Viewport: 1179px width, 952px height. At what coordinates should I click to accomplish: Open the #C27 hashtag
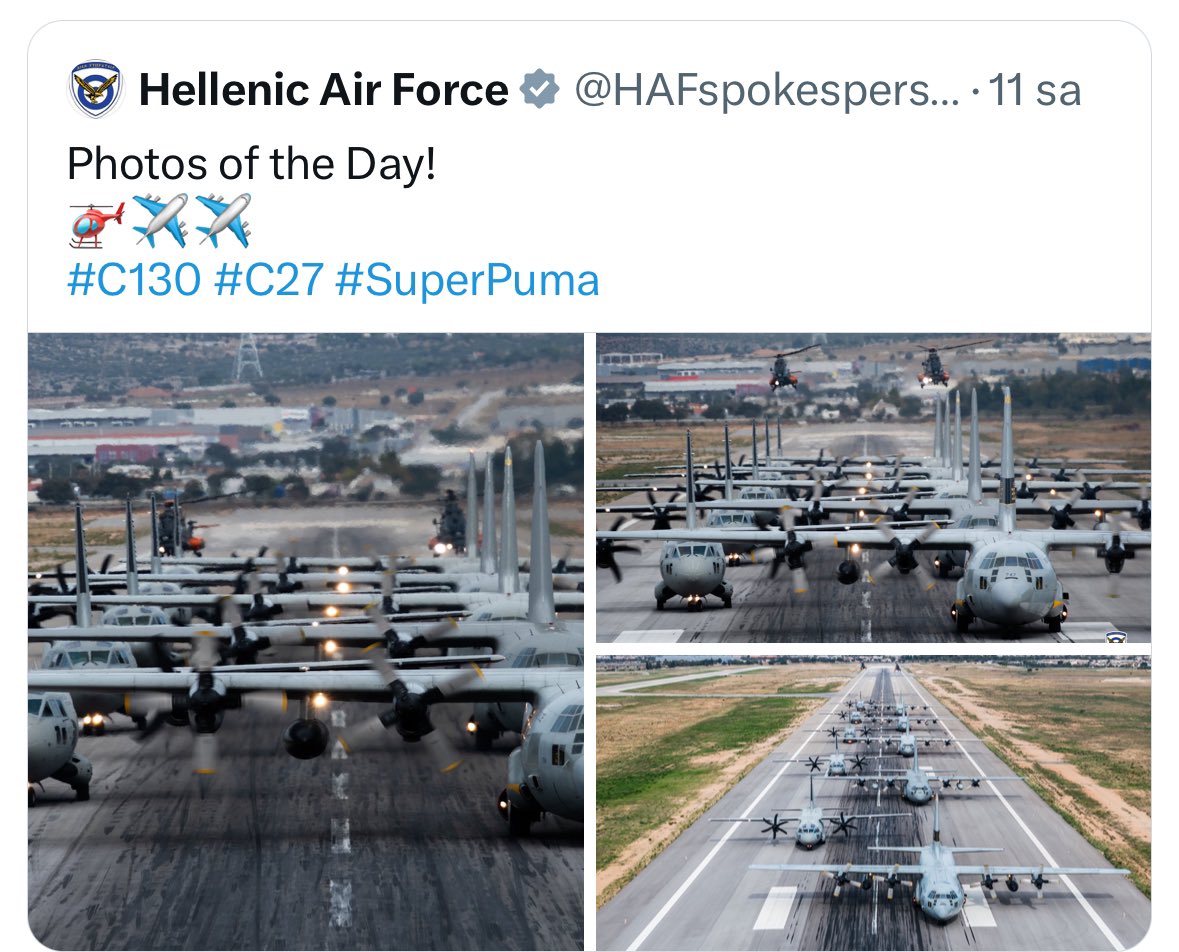(x=269, y=280)
